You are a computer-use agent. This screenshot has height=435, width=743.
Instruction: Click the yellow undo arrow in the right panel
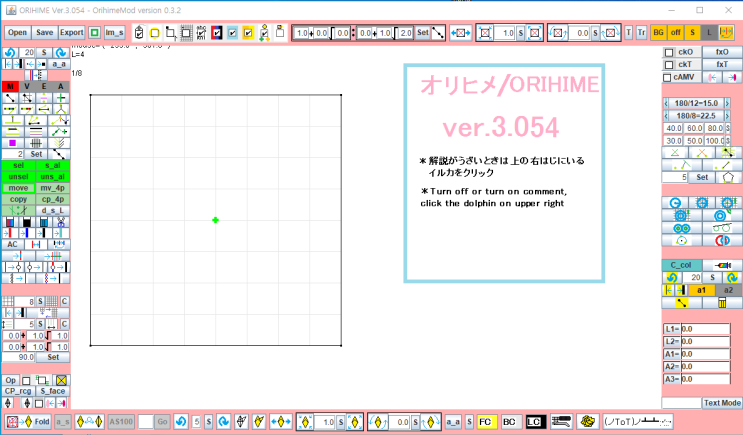click(671, 277)
